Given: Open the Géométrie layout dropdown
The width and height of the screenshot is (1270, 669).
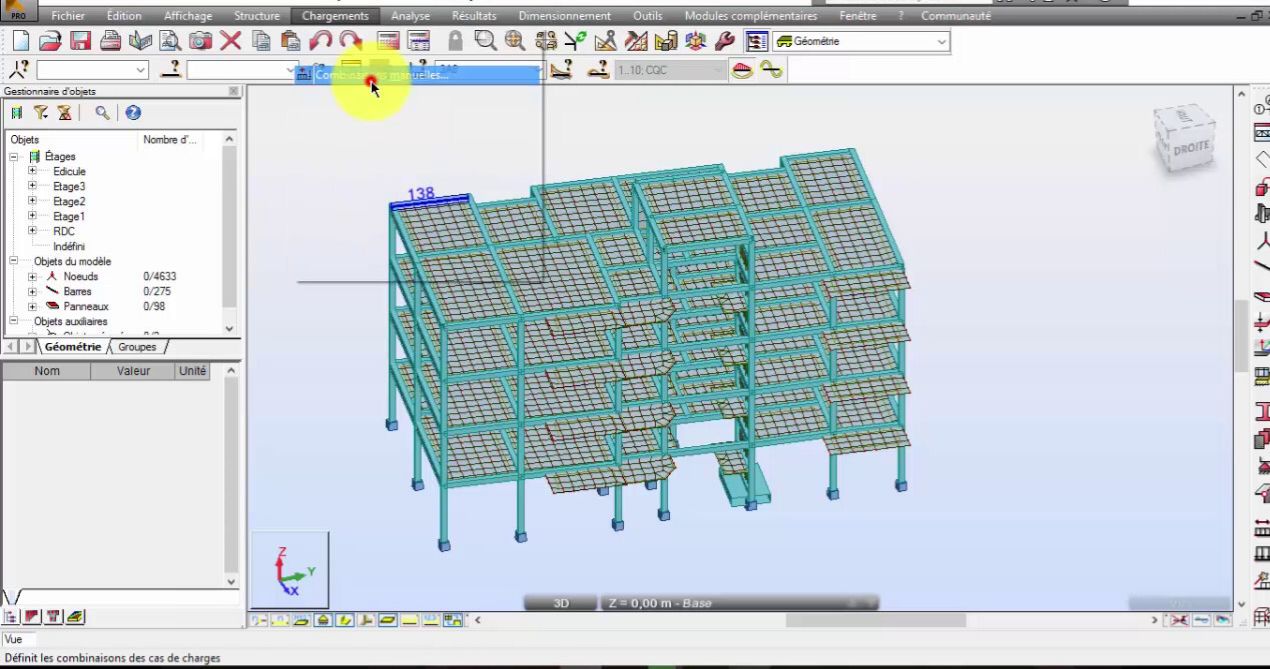Looking at the screenshot, I should click(x=941, y=42).
